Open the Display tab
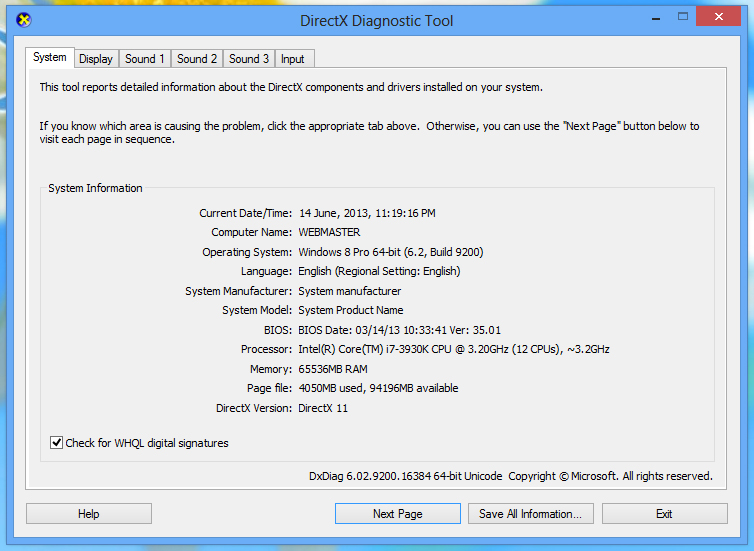Screen dimensions: 754x551 point(96,59)
